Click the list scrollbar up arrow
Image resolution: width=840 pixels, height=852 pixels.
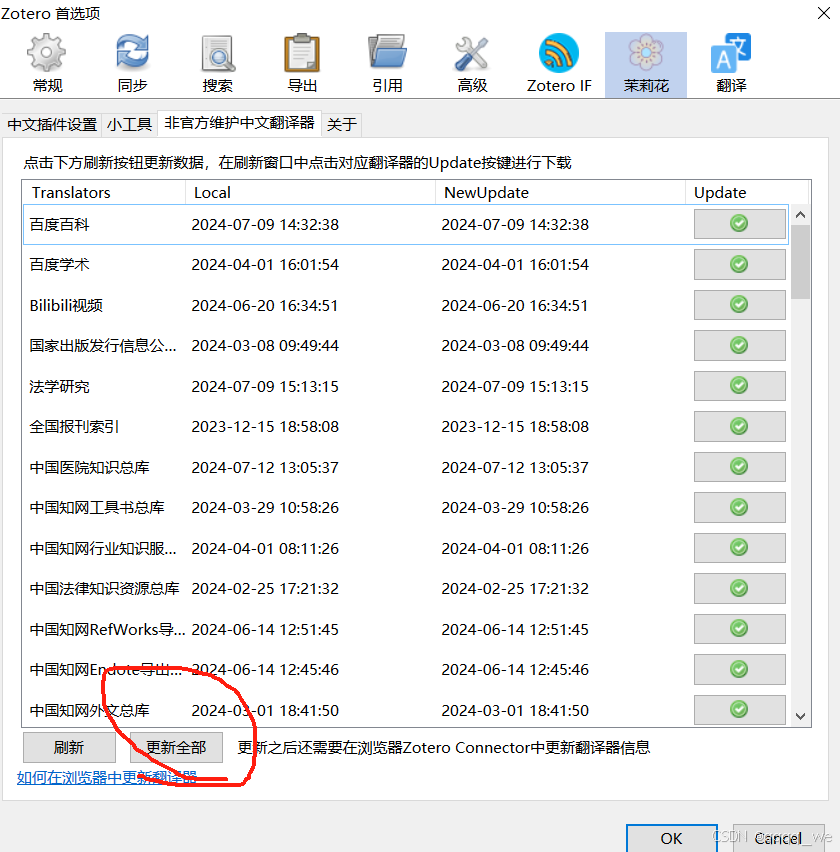click(x=800, y=215)
